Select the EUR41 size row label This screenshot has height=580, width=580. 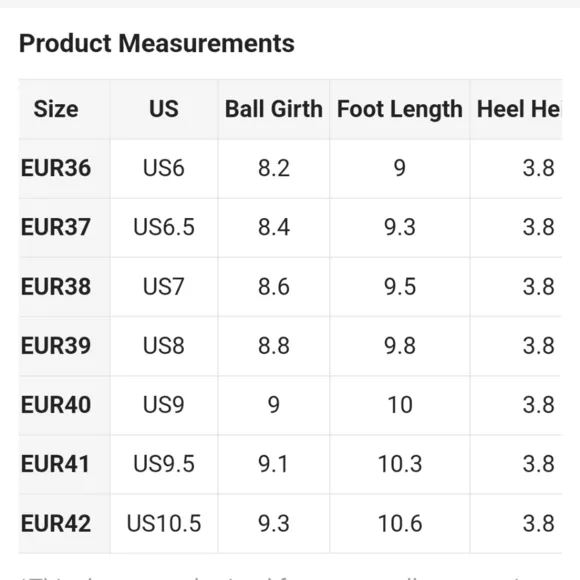[x=56, y=464]
